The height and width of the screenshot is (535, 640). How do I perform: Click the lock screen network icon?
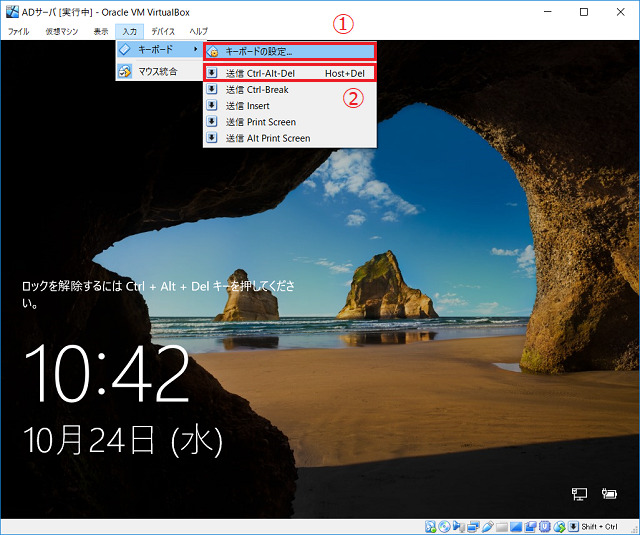coord(579,494)
